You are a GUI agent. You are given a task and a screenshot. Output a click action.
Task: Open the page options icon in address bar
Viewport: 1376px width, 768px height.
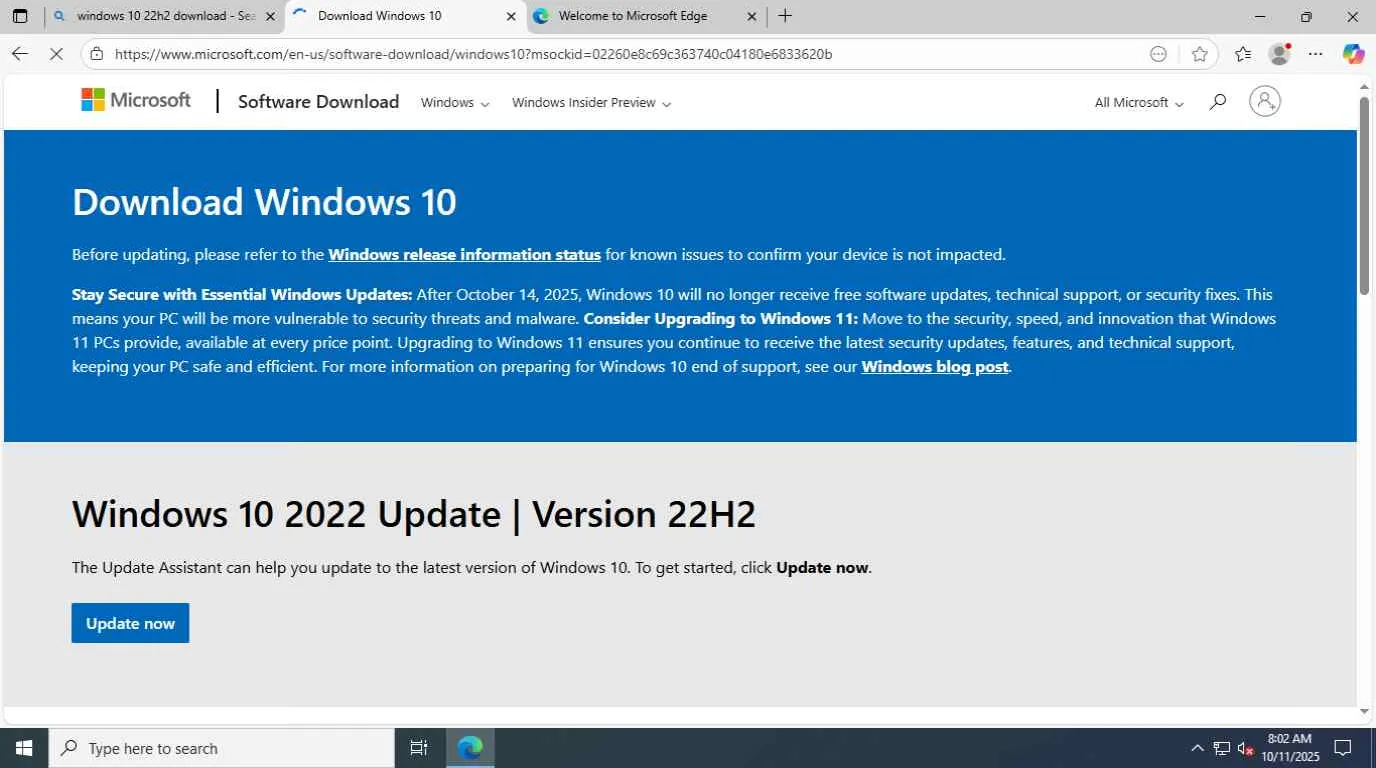tap(1158, 54)
